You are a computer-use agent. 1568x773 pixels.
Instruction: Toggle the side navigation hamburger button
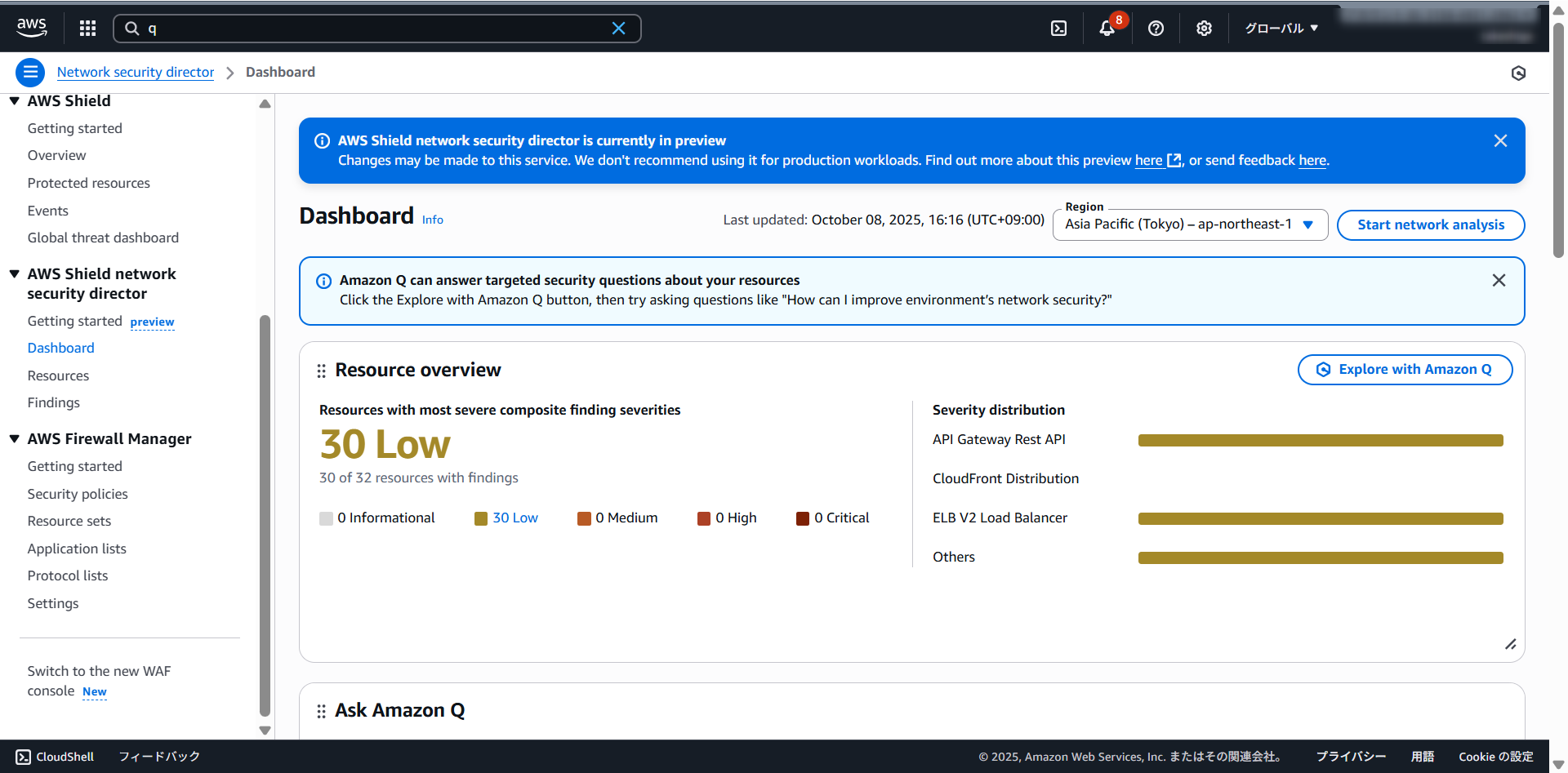pyautogui.click(x=30, y=73)
